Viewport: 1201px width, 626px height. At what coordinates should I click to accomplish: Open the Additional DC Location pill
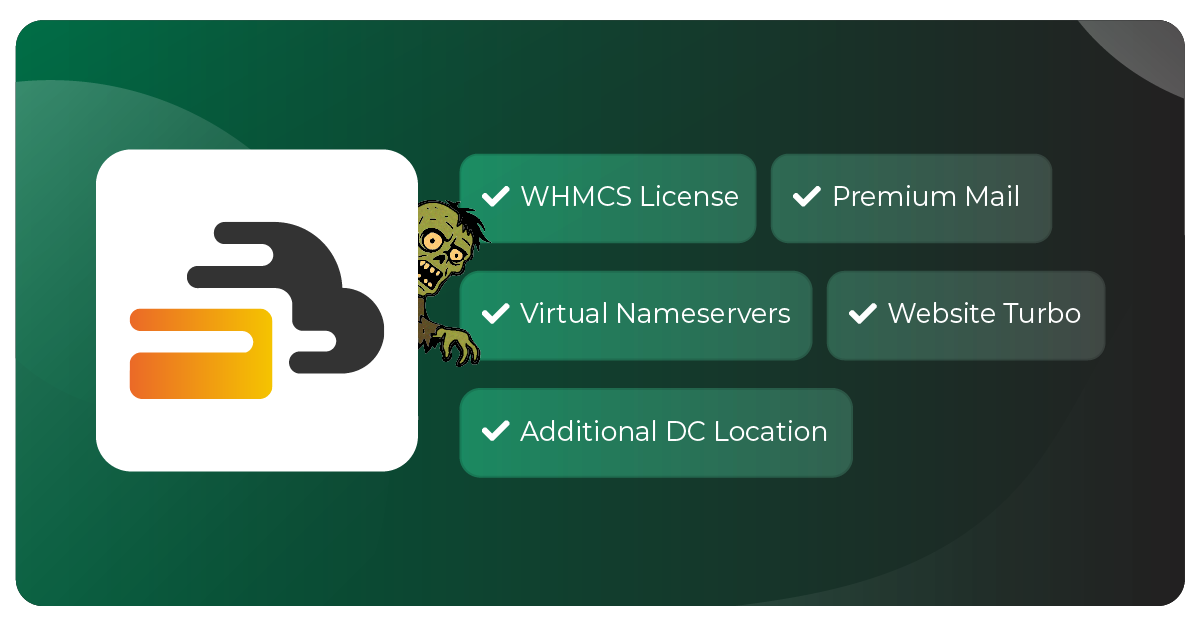pos(656,432)
